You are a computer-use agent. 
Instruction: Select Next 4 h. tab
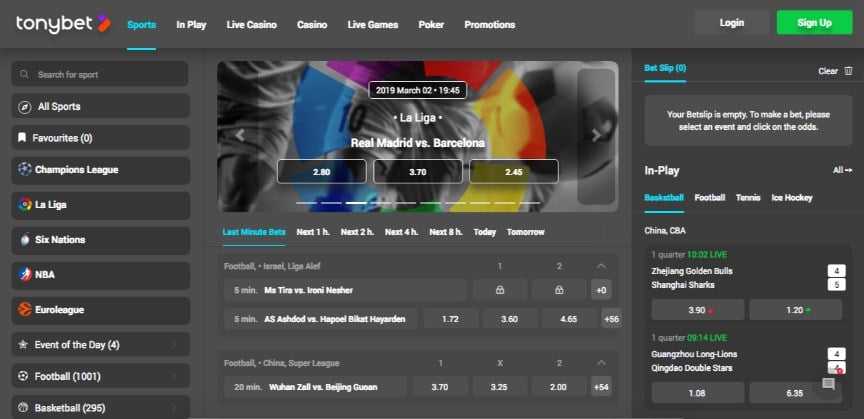(x=402, y=232)
